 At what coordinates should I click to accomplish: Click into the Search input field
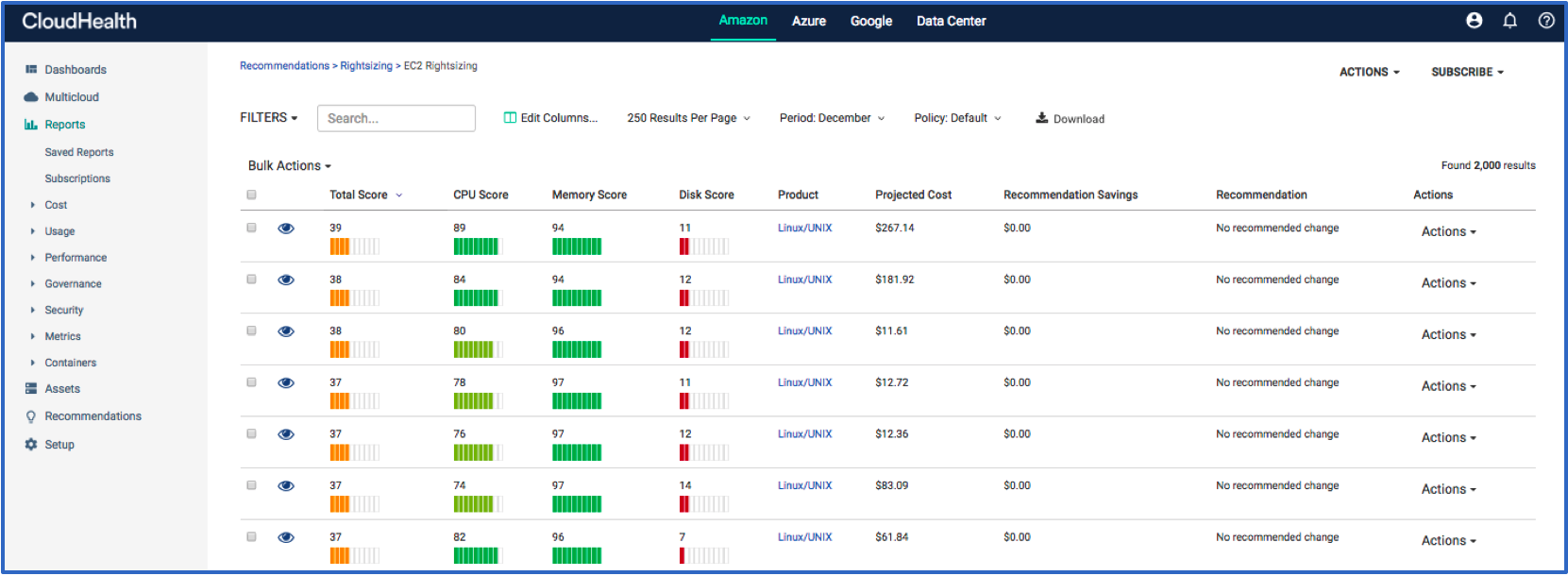click(x=396, y=118)
